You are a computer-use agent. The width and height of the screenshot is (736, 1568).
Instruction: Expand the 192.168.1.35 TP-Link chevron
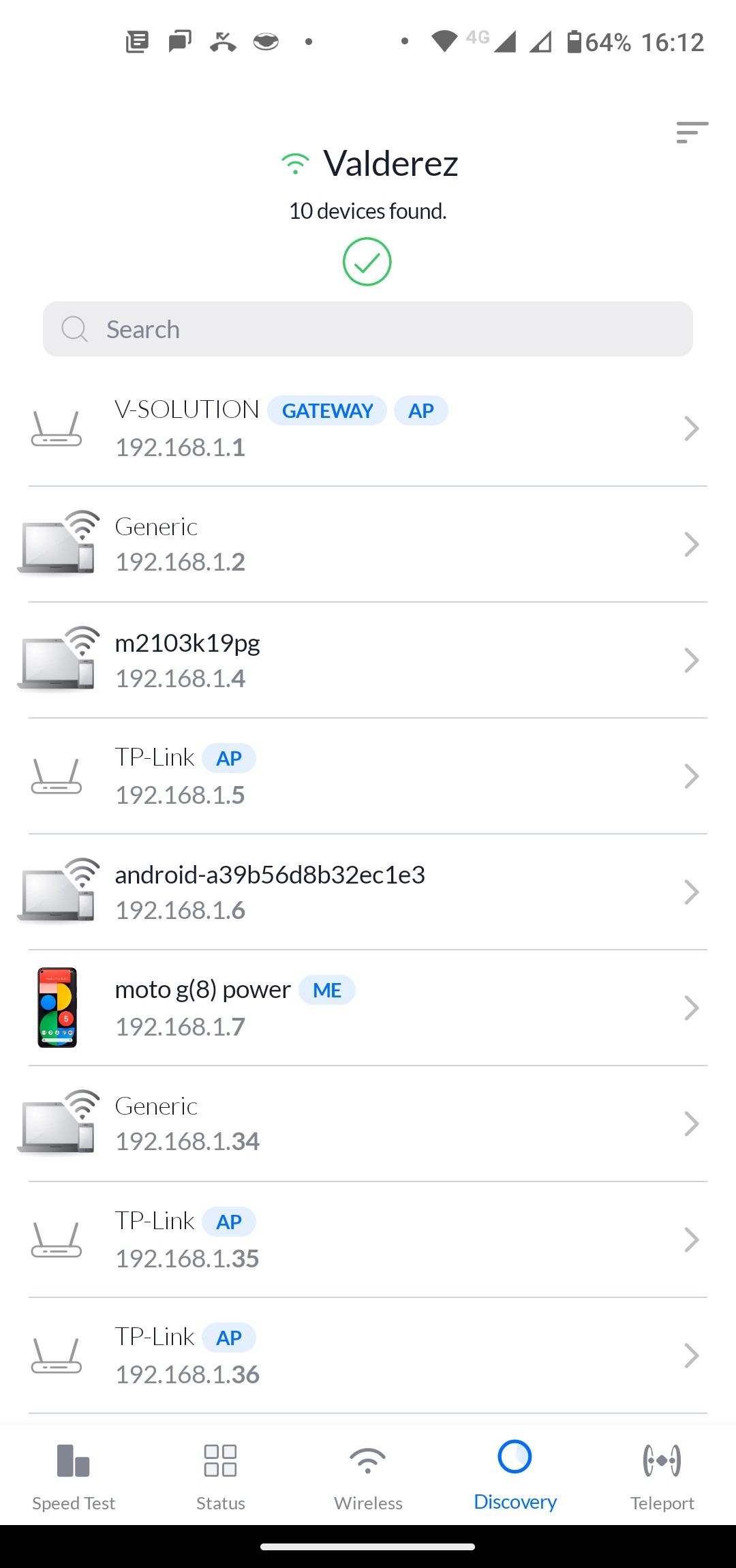691,1239
